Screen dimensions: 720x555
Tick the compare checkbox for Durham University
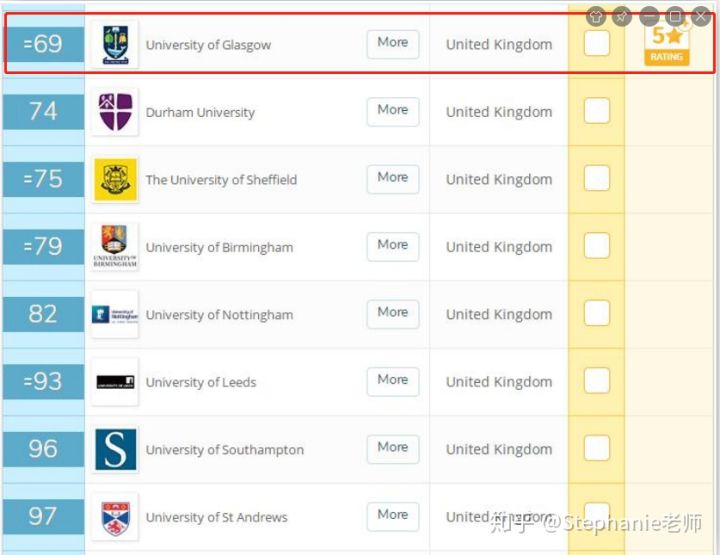tap(597, 111)
